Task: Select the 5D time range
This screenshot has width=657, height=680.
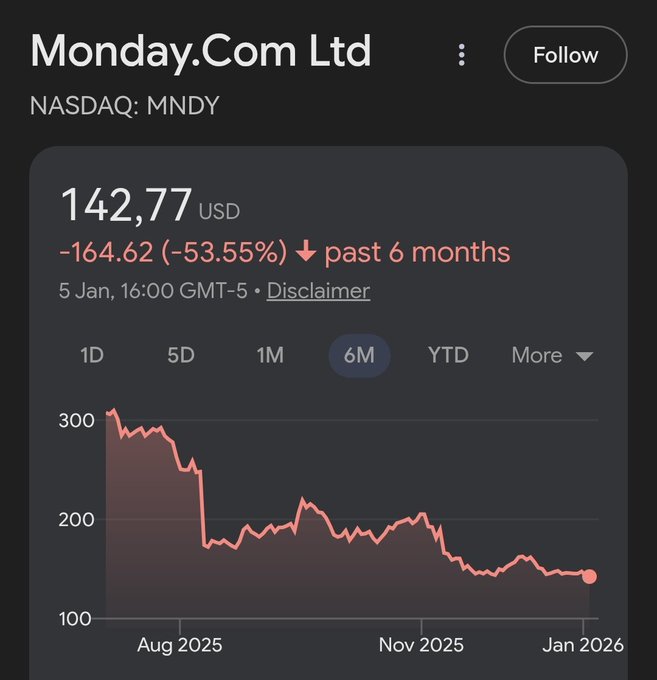Action: tap(181, 355)
